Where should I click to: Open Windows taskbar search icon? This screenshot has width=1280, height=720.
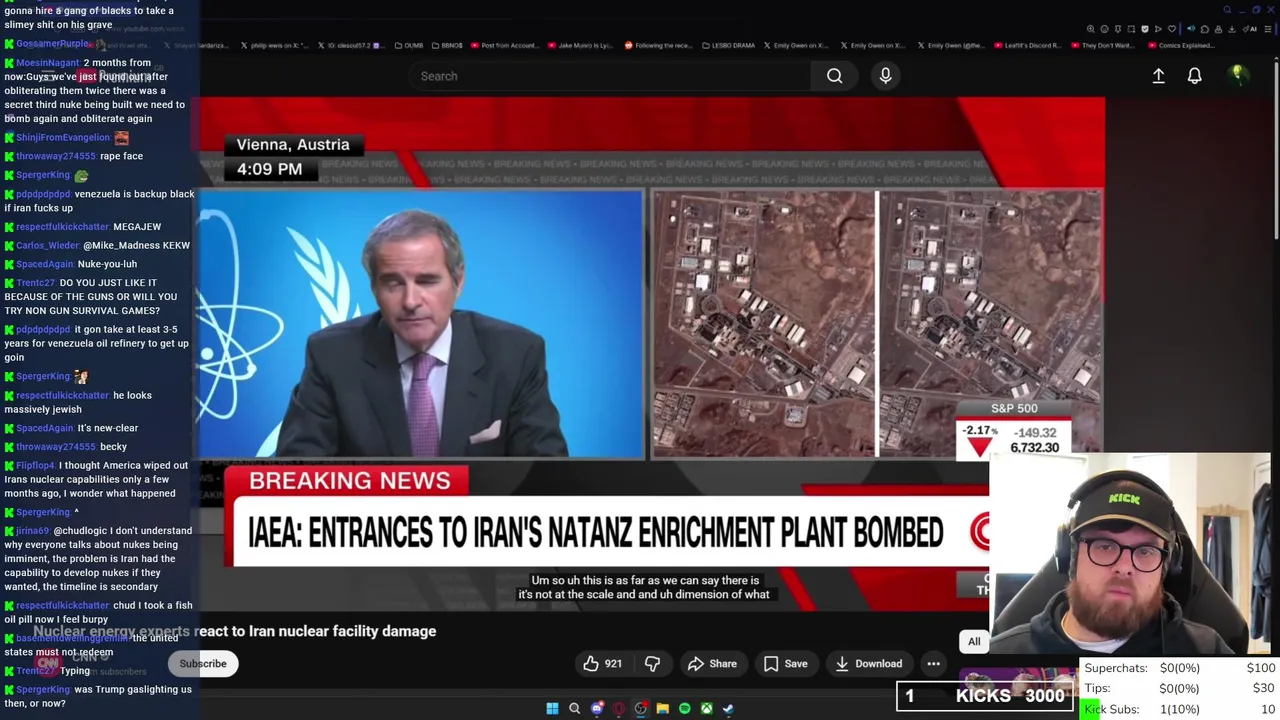click(x=574, y=709)
